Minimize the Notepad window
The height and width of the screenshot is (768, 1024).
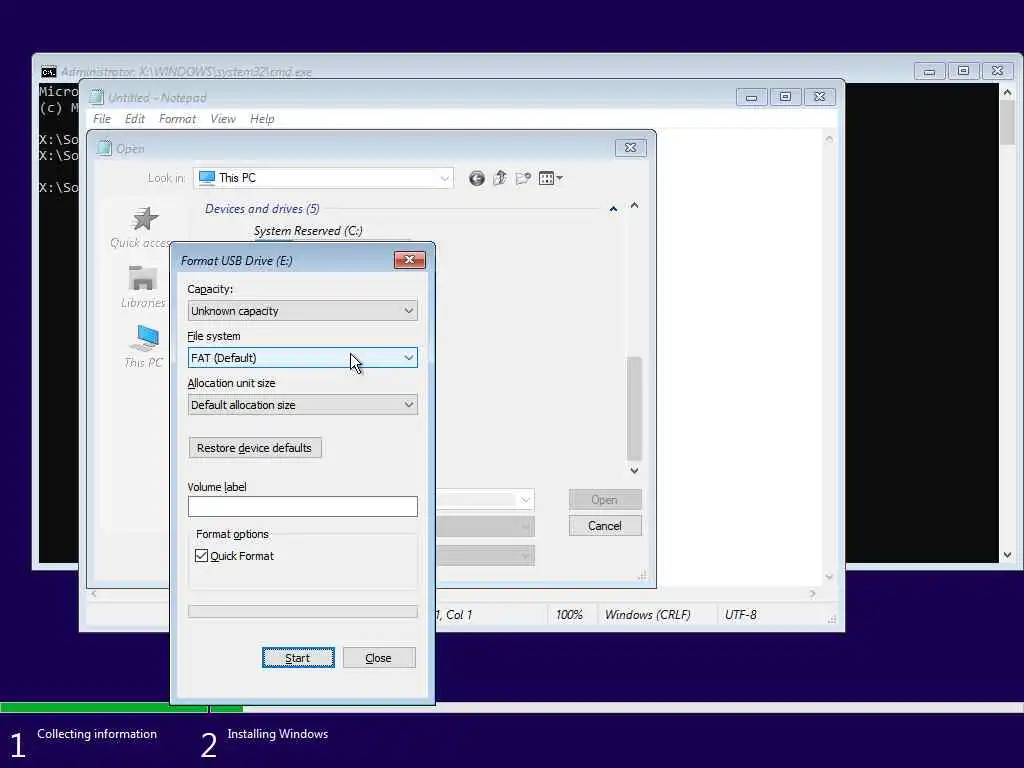point(752,97)
